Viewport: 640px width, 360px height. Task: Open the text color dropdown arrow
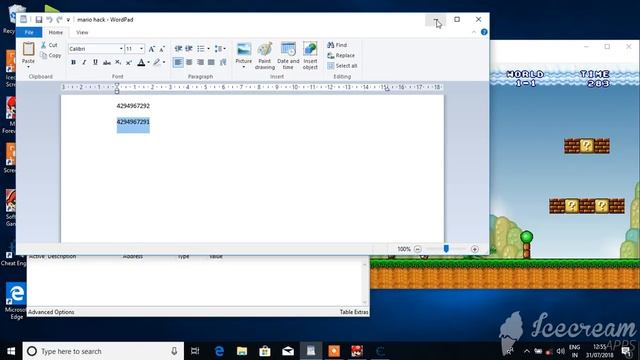pyautogui.click(x=148, y=62)
